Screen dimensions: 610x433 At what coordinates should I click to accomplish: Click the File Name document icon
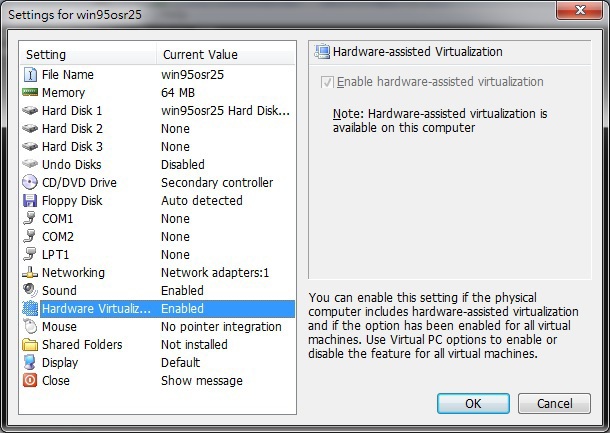[x=30, y=74]
